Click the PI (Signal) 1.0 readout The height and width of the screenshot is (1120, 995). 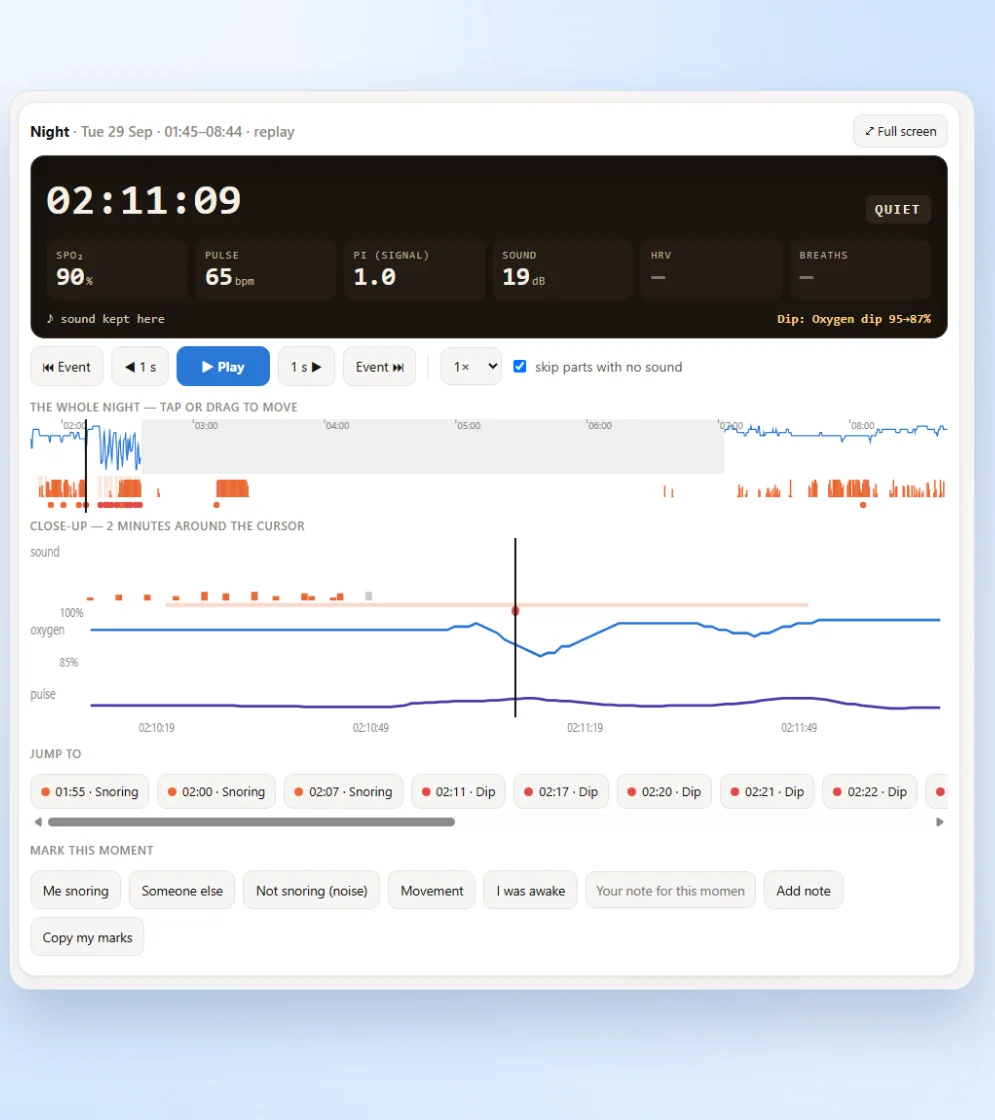click(x=414, y=269)
